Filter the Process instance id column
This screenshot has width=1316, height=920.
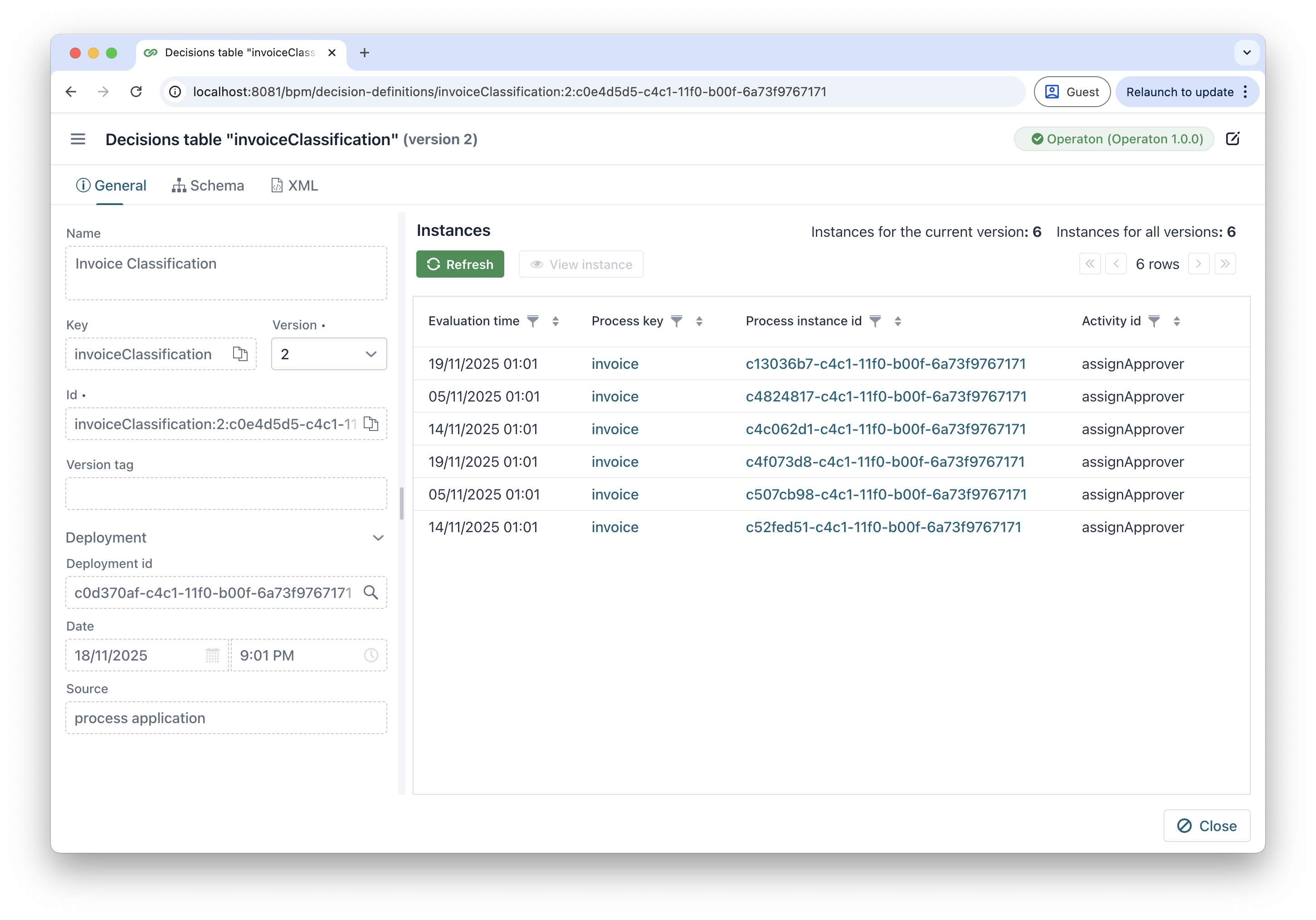[x=875, y=322]
